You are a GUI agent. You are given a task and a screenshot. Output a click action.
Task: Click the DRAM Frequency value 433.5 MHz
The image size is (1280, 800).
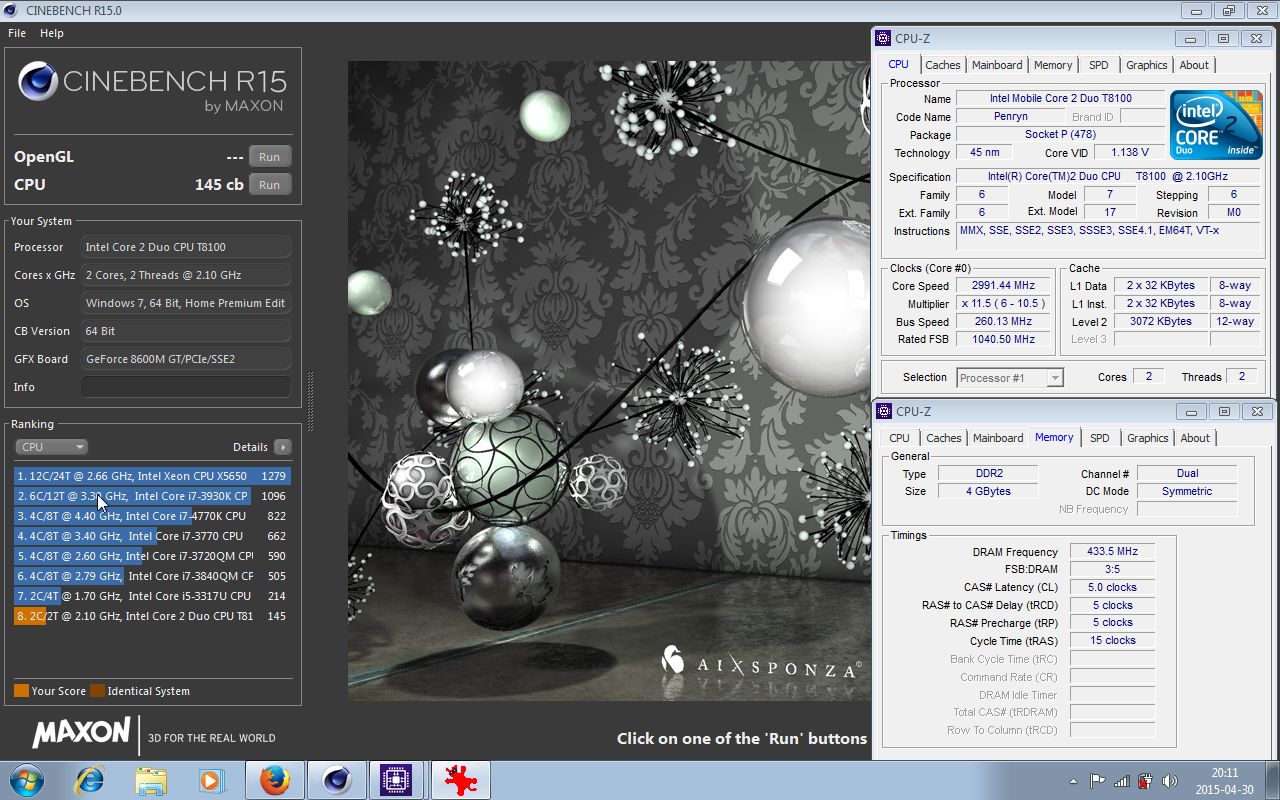[x=1112, y=552]
